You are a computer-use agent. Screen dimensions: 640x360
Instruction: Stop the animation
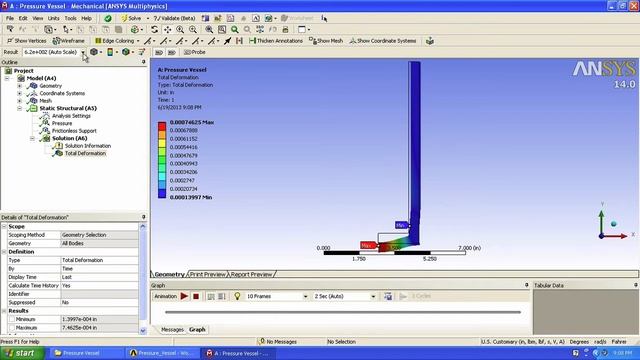(196, 296)
